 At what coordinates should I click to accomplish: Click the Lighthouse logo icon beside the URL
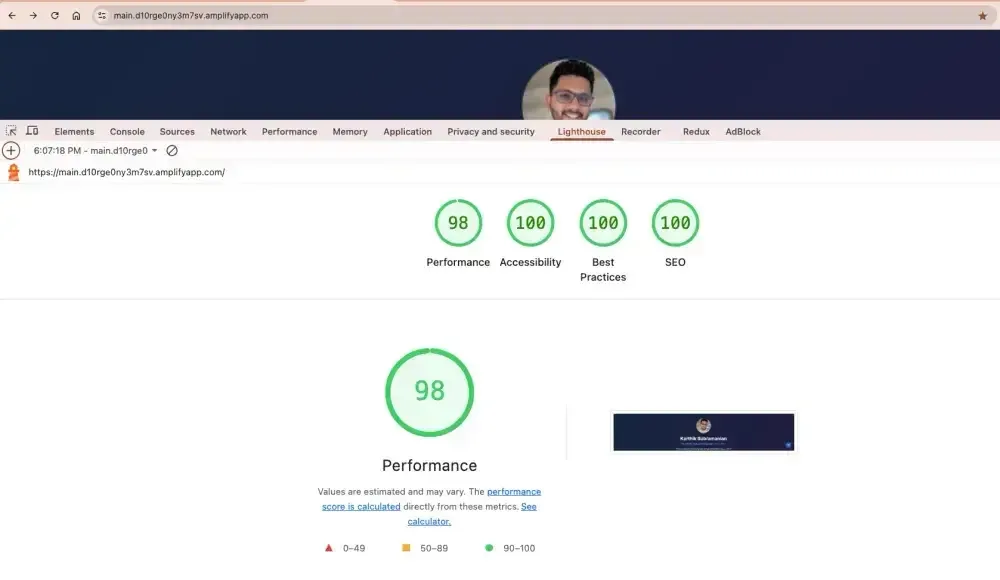[13, 172]
